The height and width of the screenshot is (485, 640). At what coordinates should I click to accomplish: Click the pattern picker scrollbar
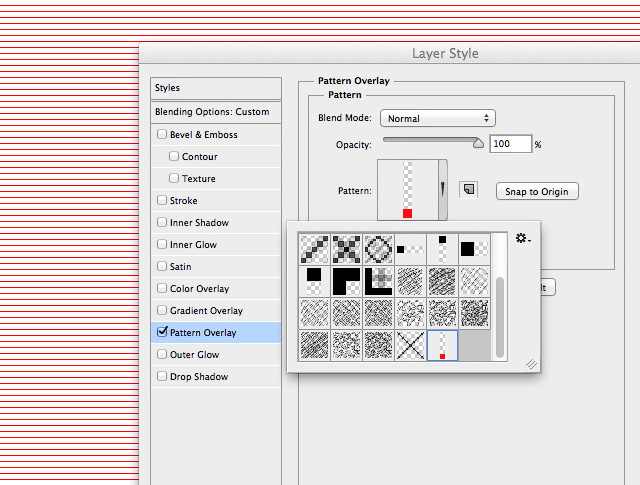[x=500, y=317]
